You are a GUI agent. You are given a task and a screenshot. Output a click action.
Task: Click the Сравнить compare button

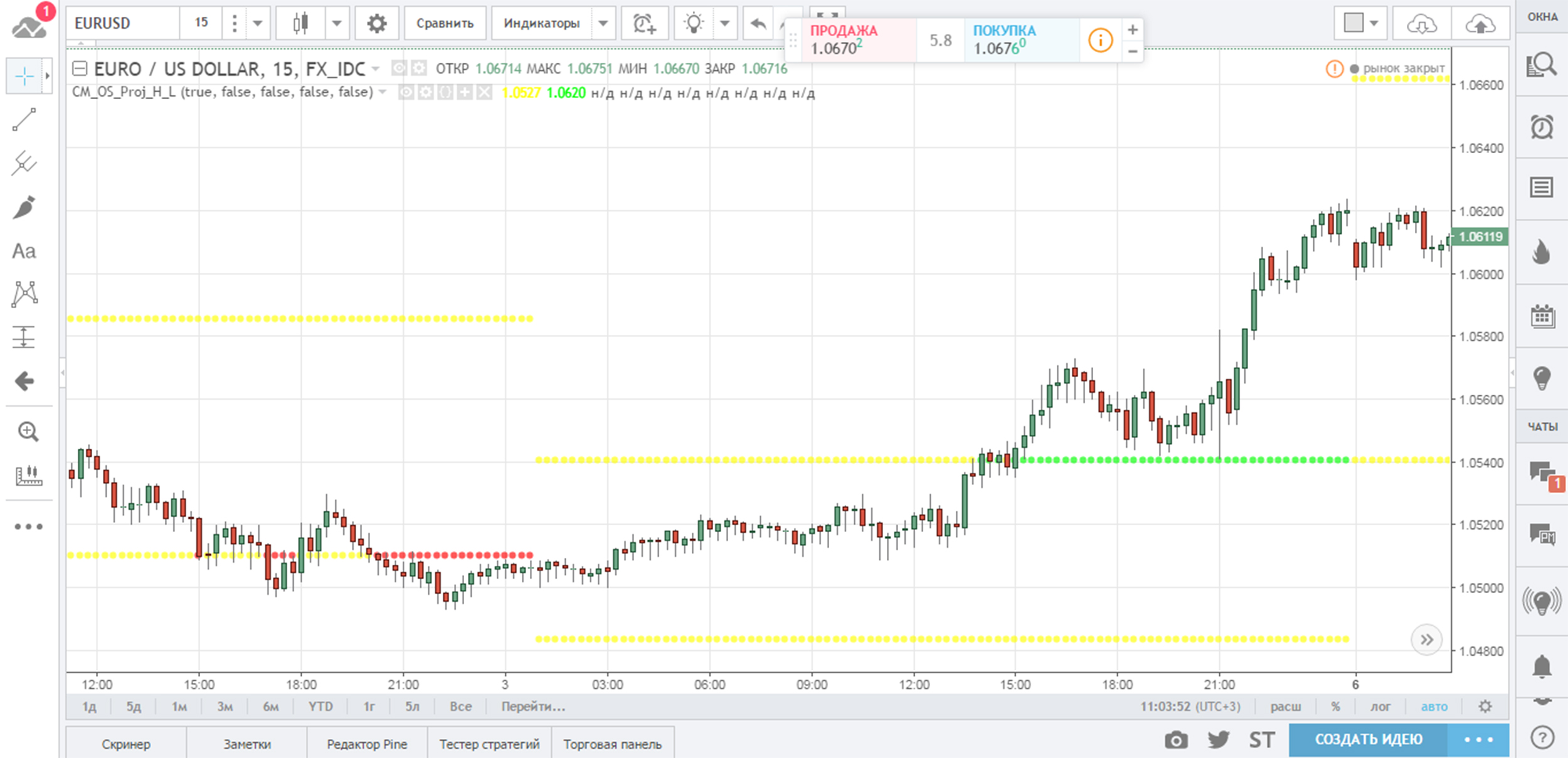(445, 24)
